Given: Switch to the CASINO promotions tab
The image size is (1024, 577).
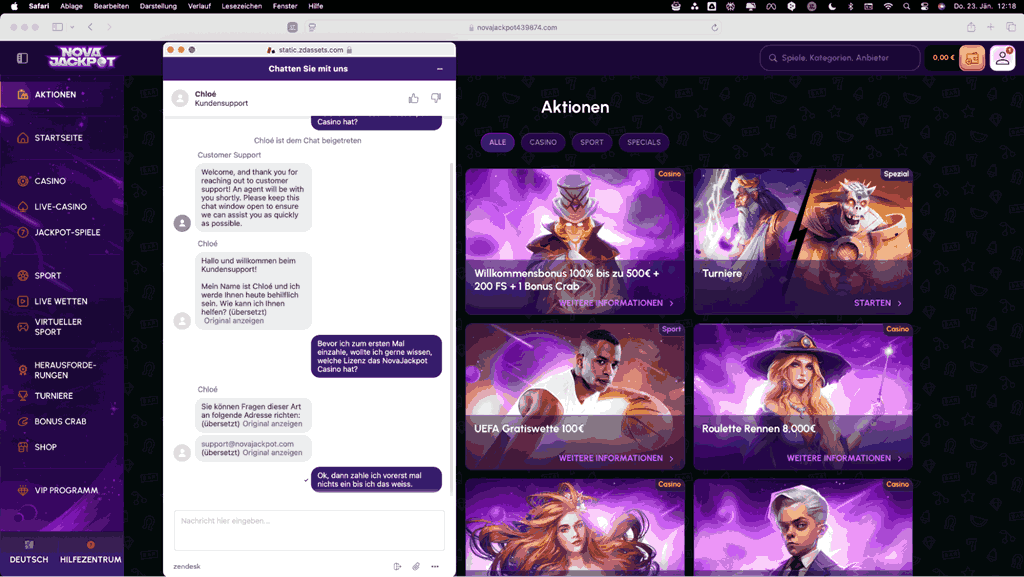Looking at the screenshot, I should tap(543, 142).
